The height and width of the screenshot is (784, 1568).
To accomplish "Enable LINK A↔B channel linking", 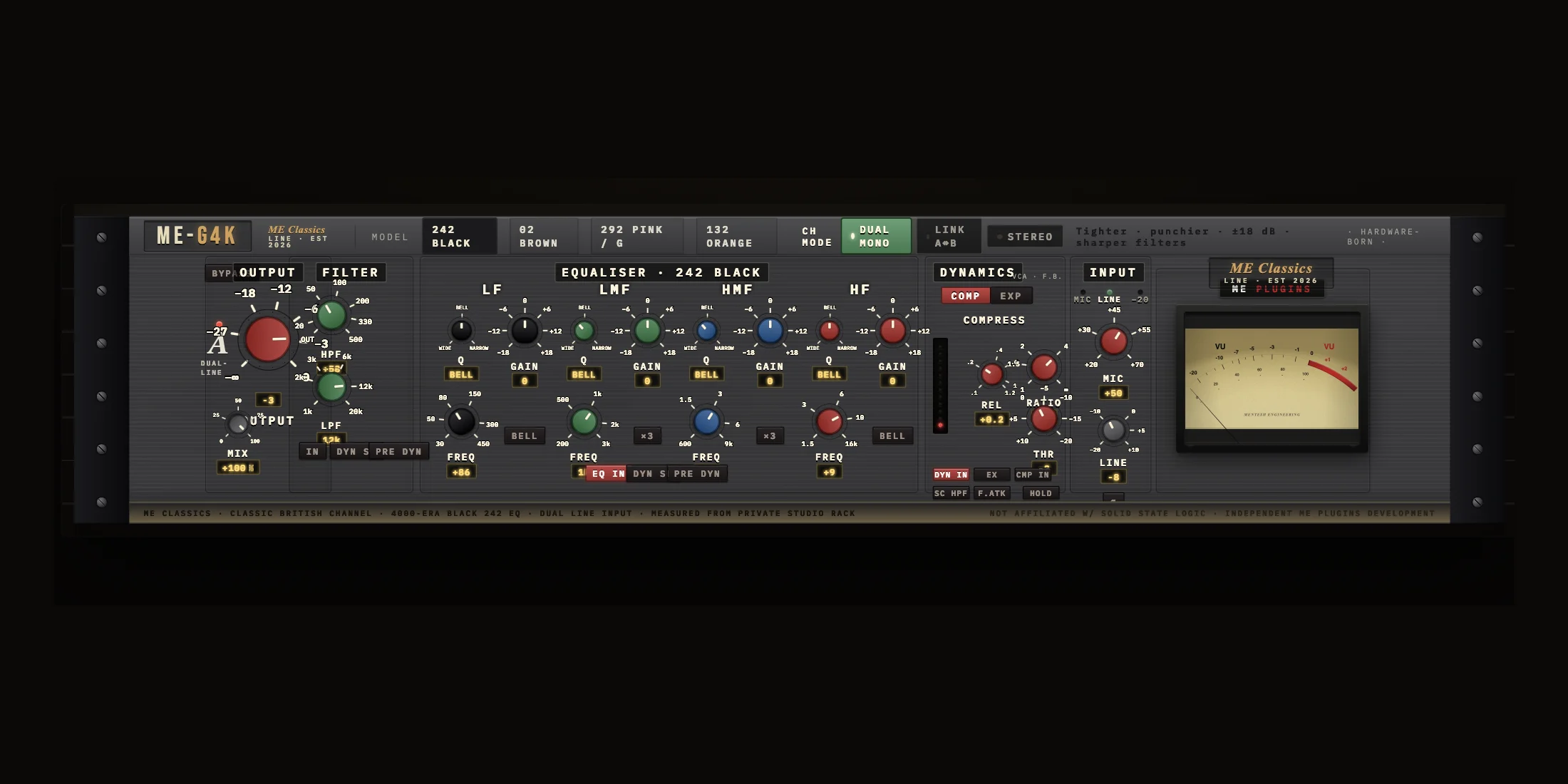I will [949, 236].
